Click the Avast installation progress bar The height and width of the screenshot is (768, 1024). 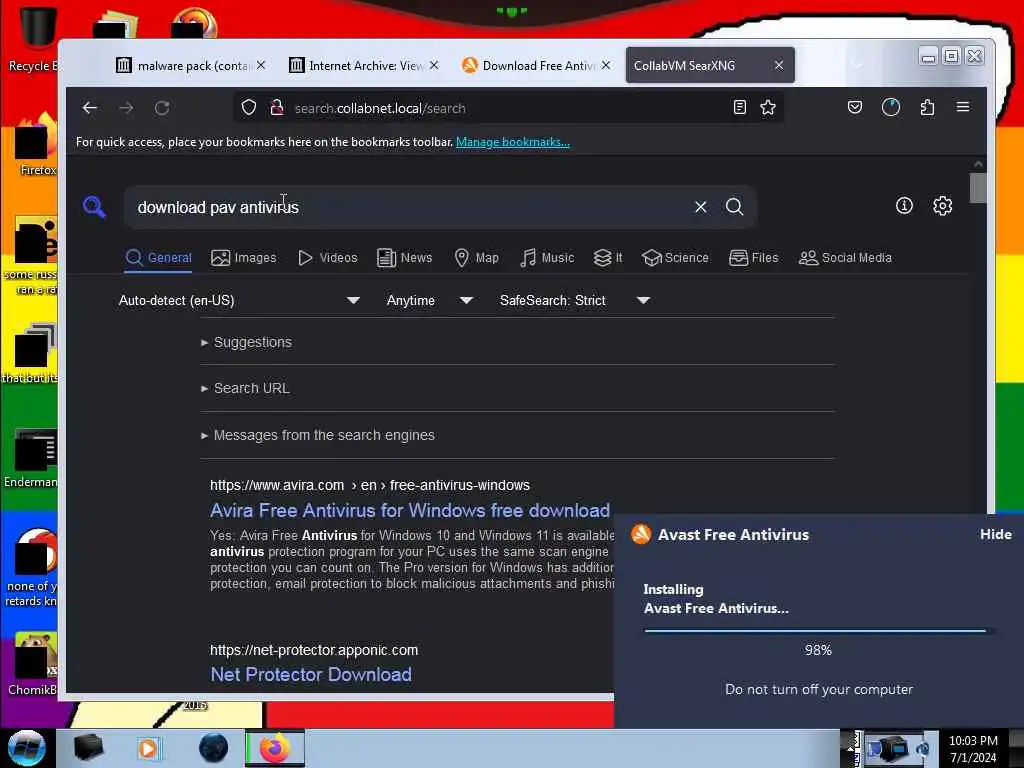coord(818,631)
